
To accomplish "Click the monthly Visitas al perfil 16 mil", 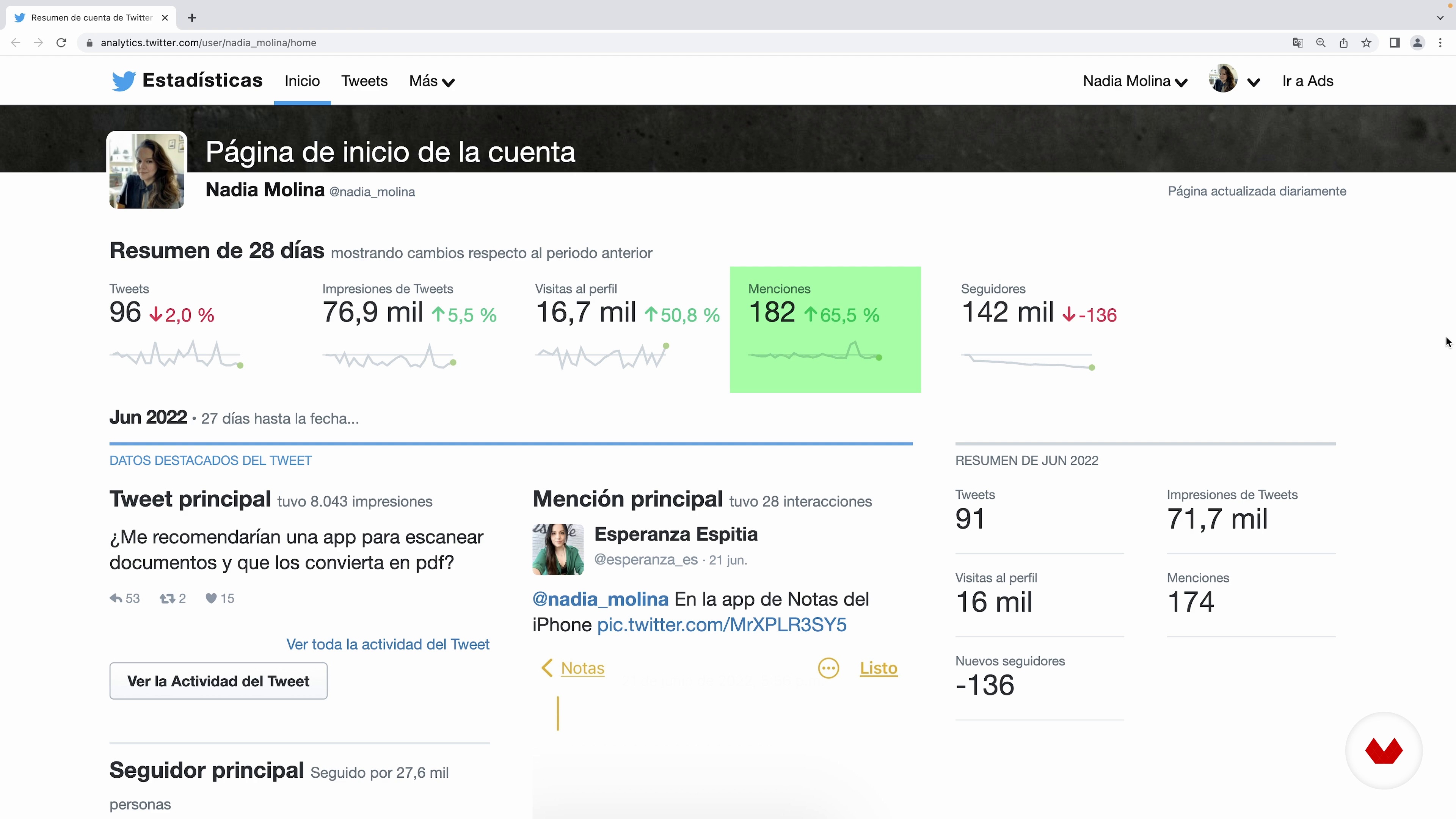I will tap(994, 602).
